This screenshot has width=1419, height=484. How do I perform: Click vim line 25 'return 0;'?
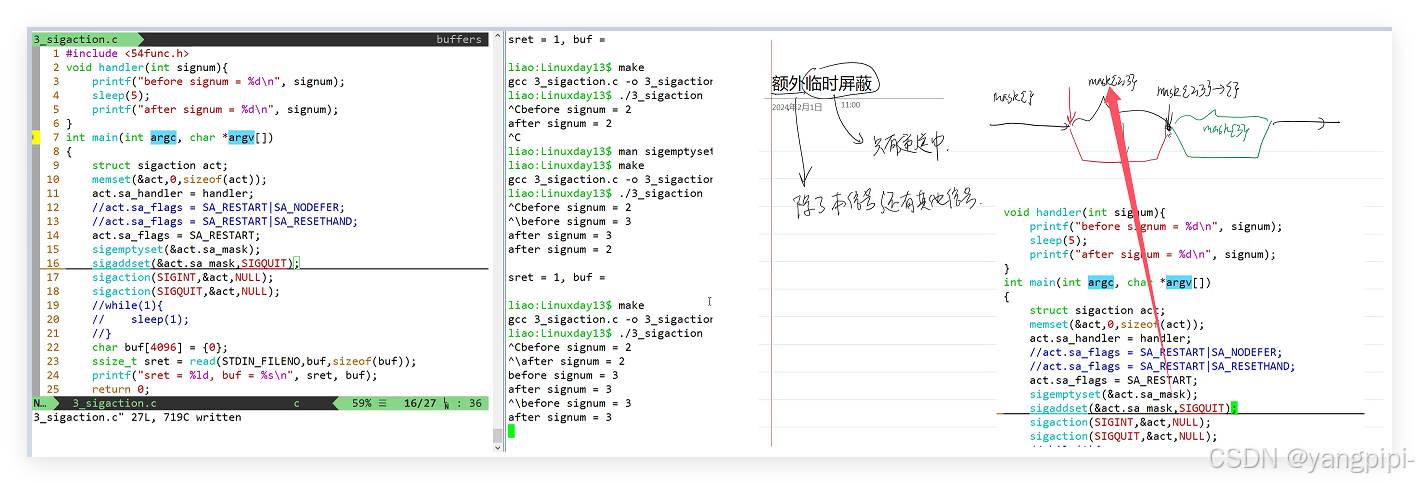pyautogui.click(x=121, y=390)
